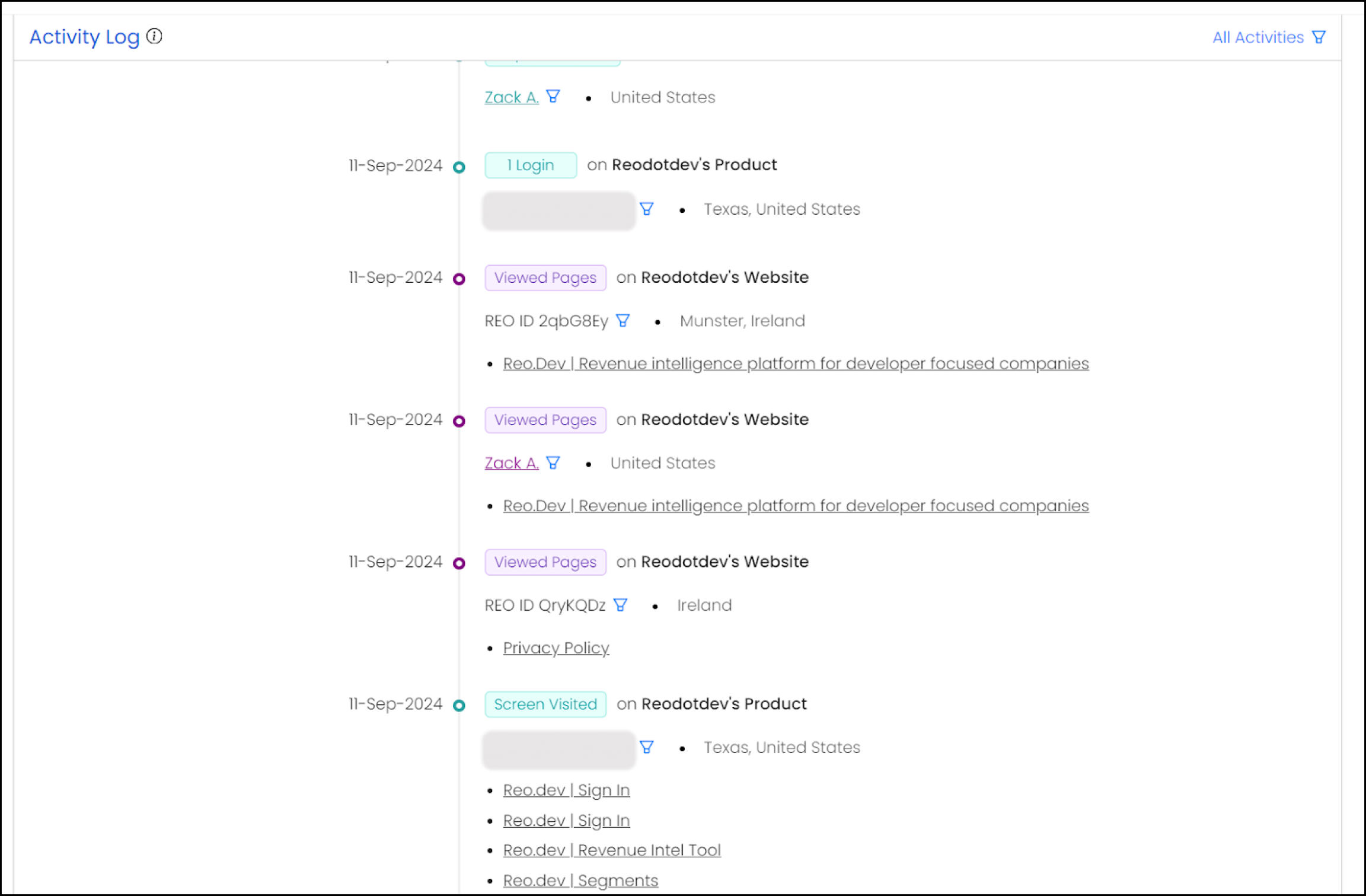Viewport: 1366px width, 896px height.
Task: Click filter icon beside REO ID 2qbG8Ey
Action: coord(623,321)
